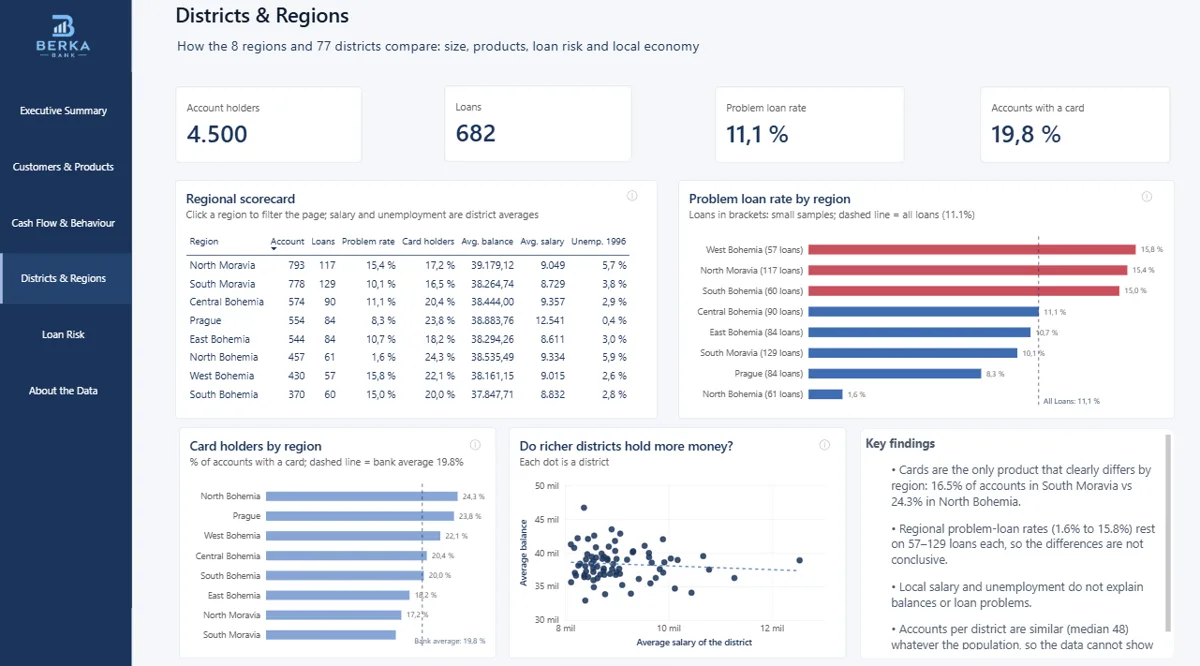Click the rightmost dot in scatter chart

click(799, 560)
